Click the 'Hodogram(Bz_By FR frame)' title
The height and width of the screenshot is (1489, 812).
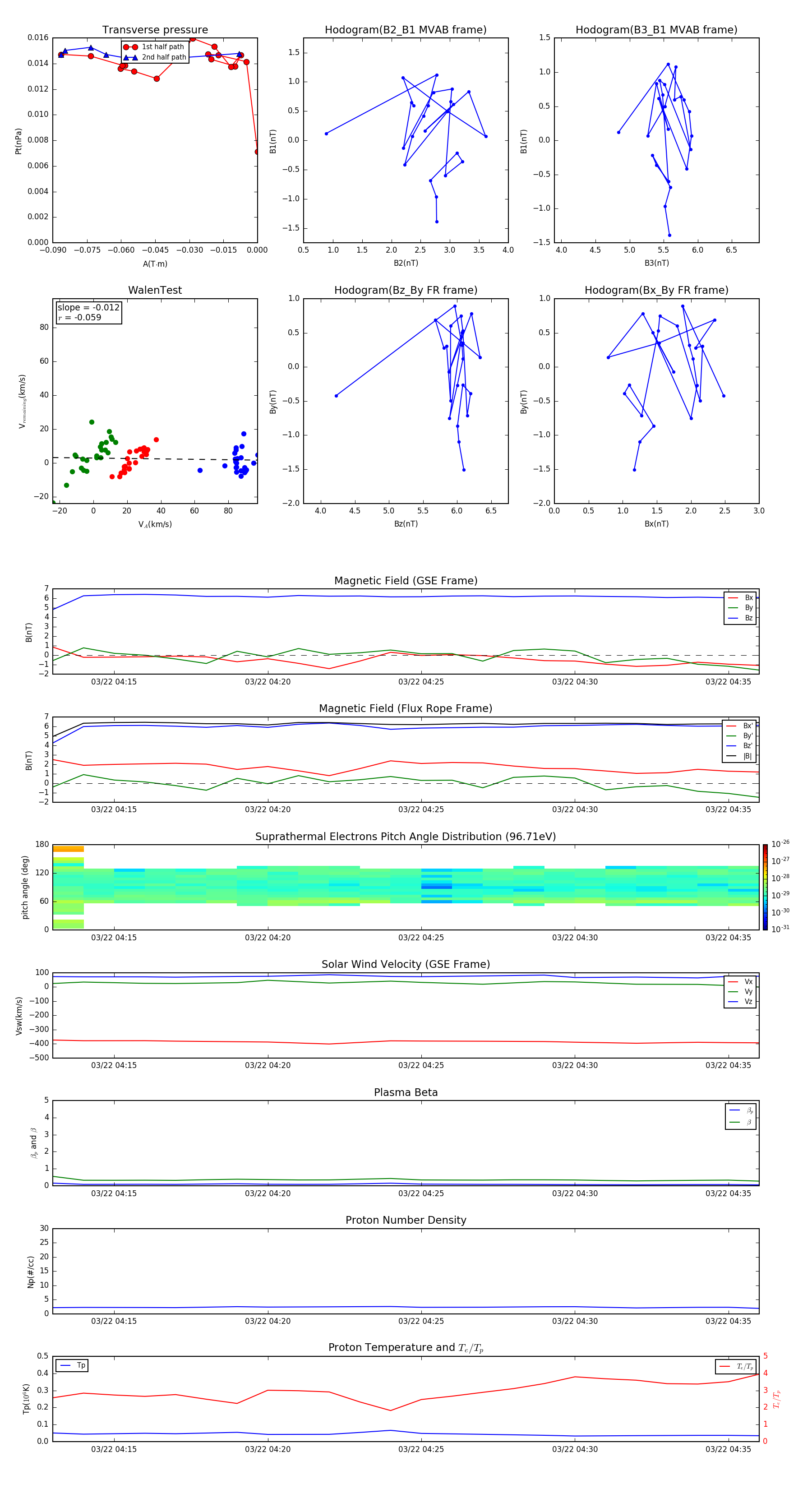pos(406,290)
